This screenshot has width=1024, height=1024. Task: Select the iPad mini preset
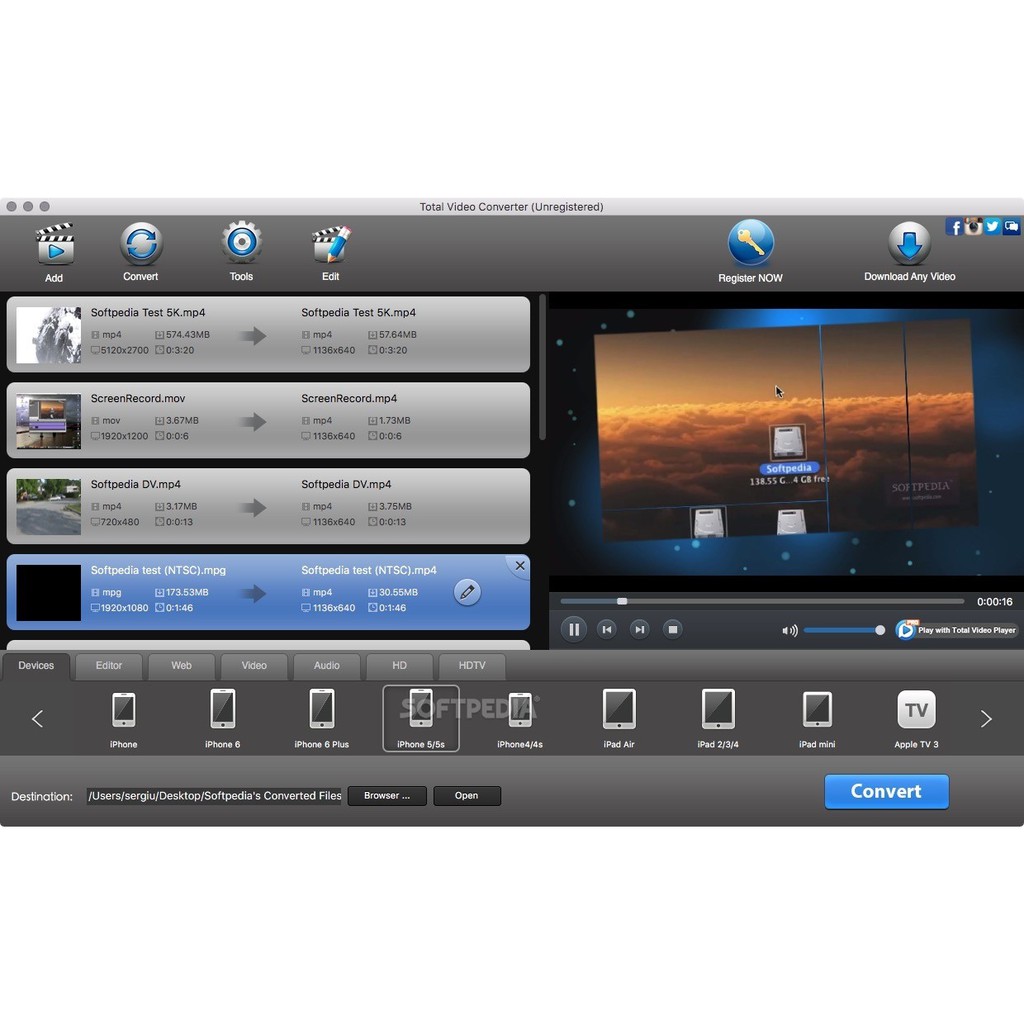[x=817, y=718]
